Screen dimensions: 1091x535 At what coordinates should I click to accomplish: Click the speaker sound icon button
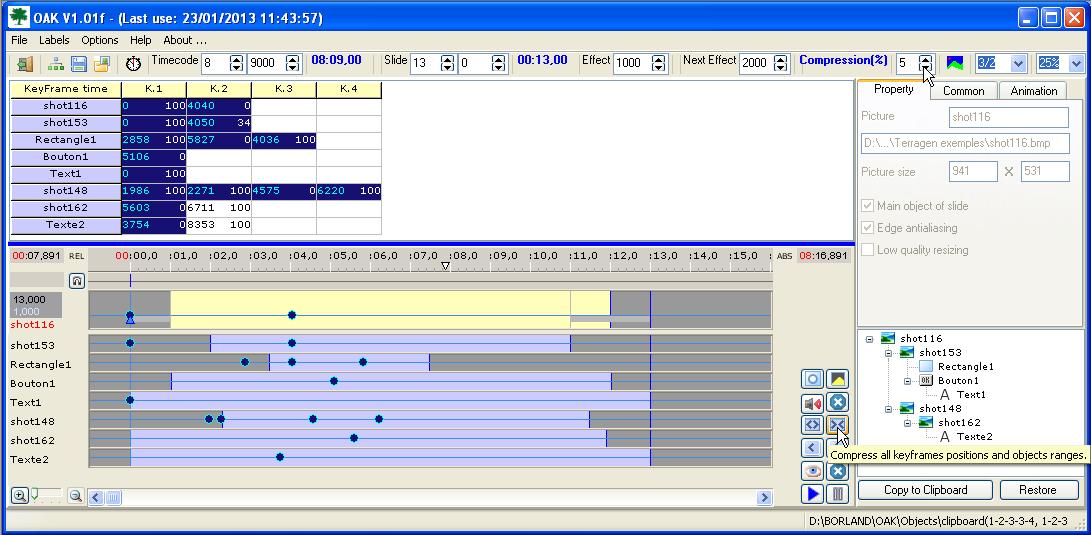coord(813,402)
